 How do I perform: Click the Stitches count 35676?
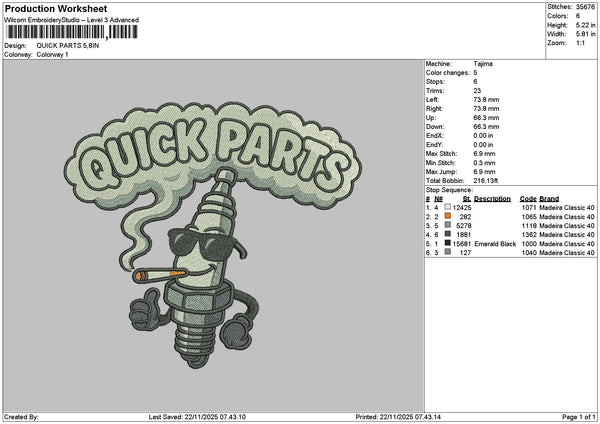point(585,7)
